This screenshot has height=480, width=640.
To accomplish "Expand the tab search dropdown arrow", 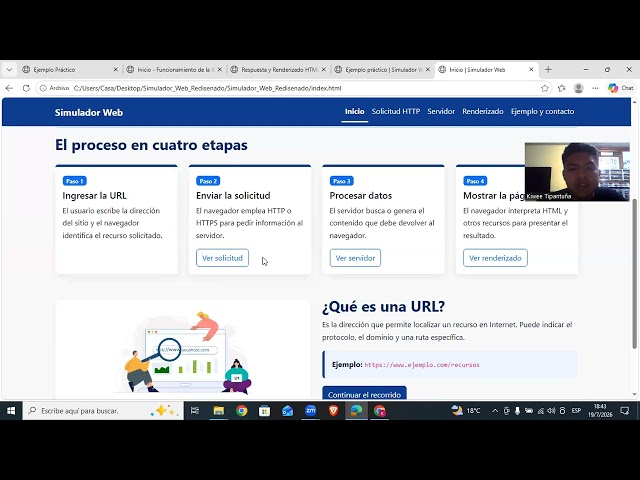I will pos(9,70).
